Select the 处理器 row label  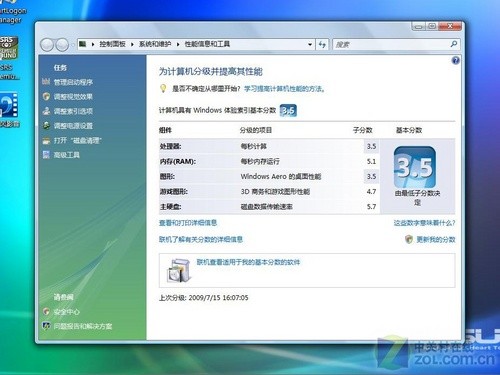click(170, 146)
